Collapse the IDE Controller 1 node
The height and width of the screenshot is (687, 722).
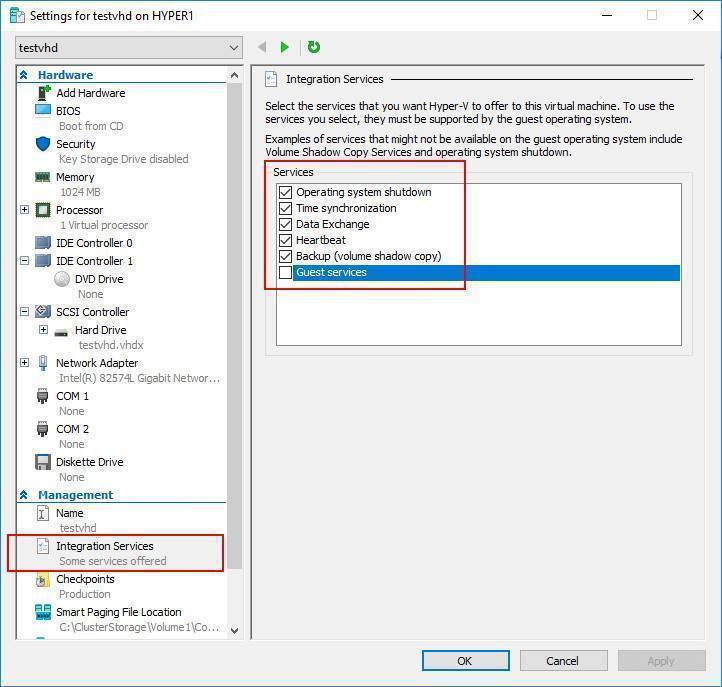pos(24,261)
